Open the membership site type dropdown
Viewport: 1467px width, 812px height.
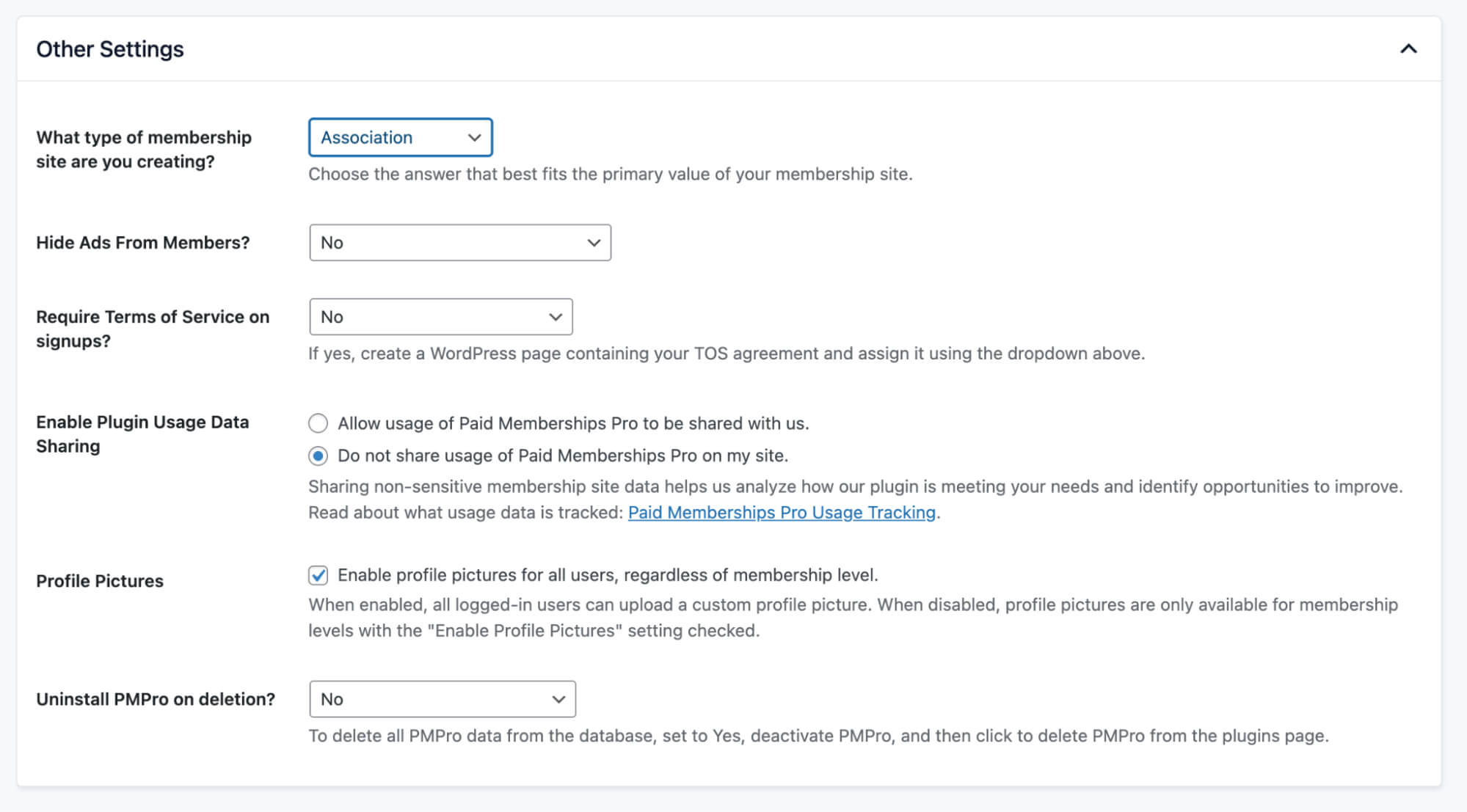(x=400, y=137)
